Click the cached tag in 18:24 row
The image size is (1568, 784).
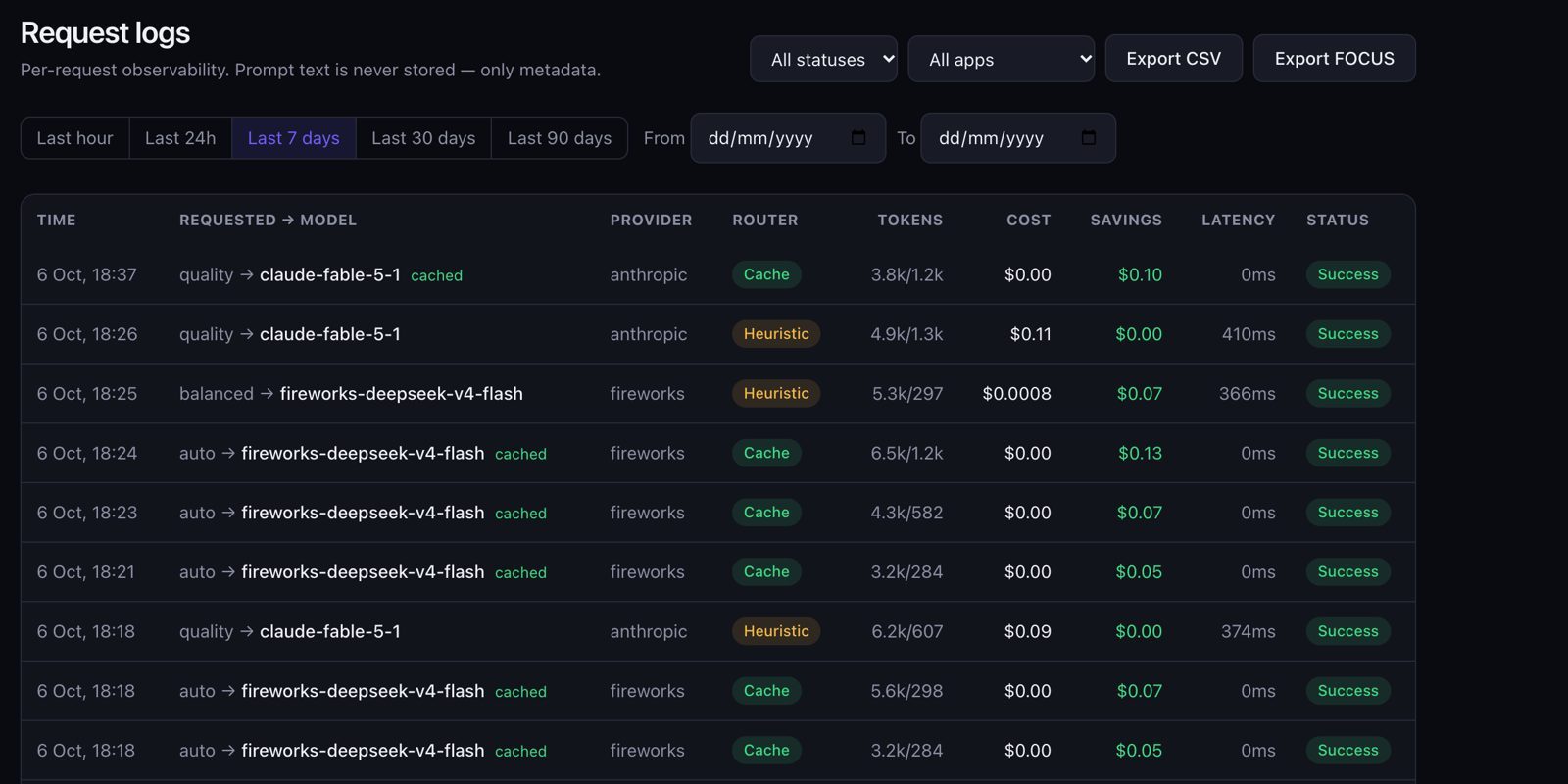coord(521,455)
